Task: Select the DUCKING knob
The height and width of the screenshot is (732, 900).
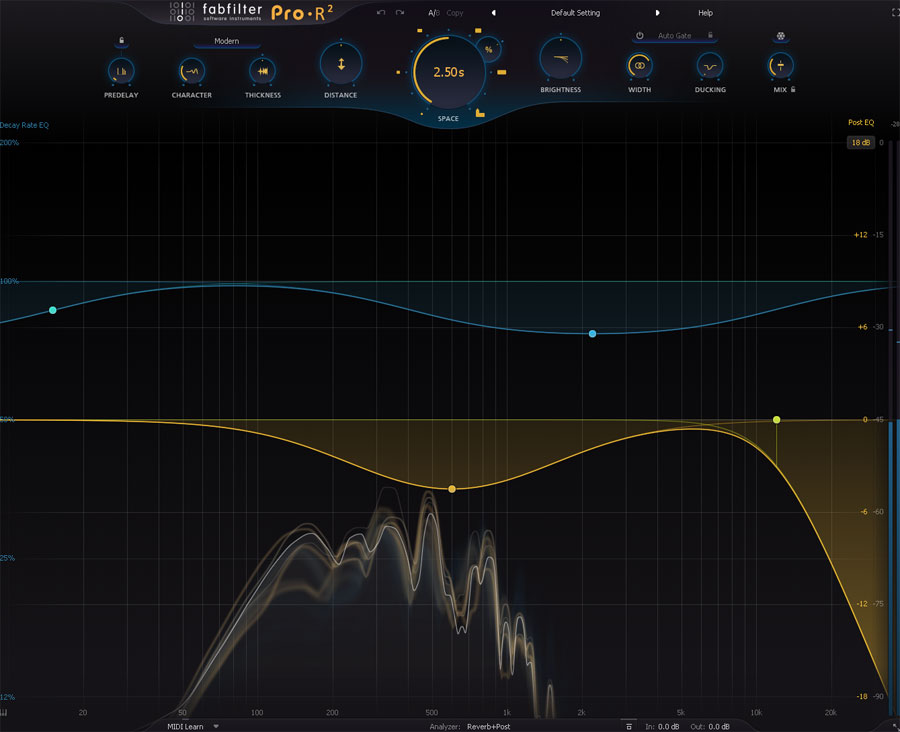Action: [709, 67]
